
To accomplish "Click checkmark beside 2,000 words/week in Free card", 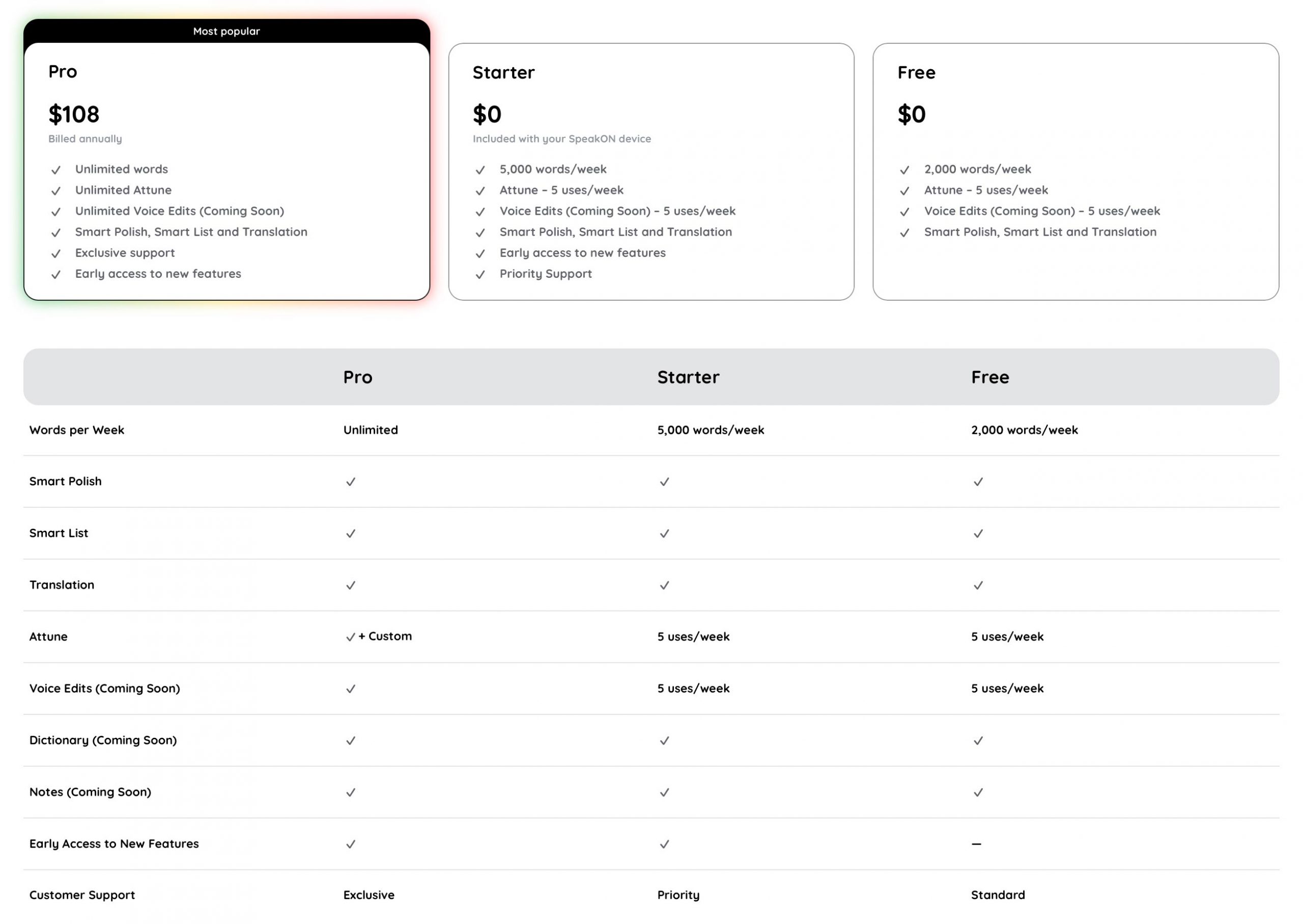I will 904,170.
